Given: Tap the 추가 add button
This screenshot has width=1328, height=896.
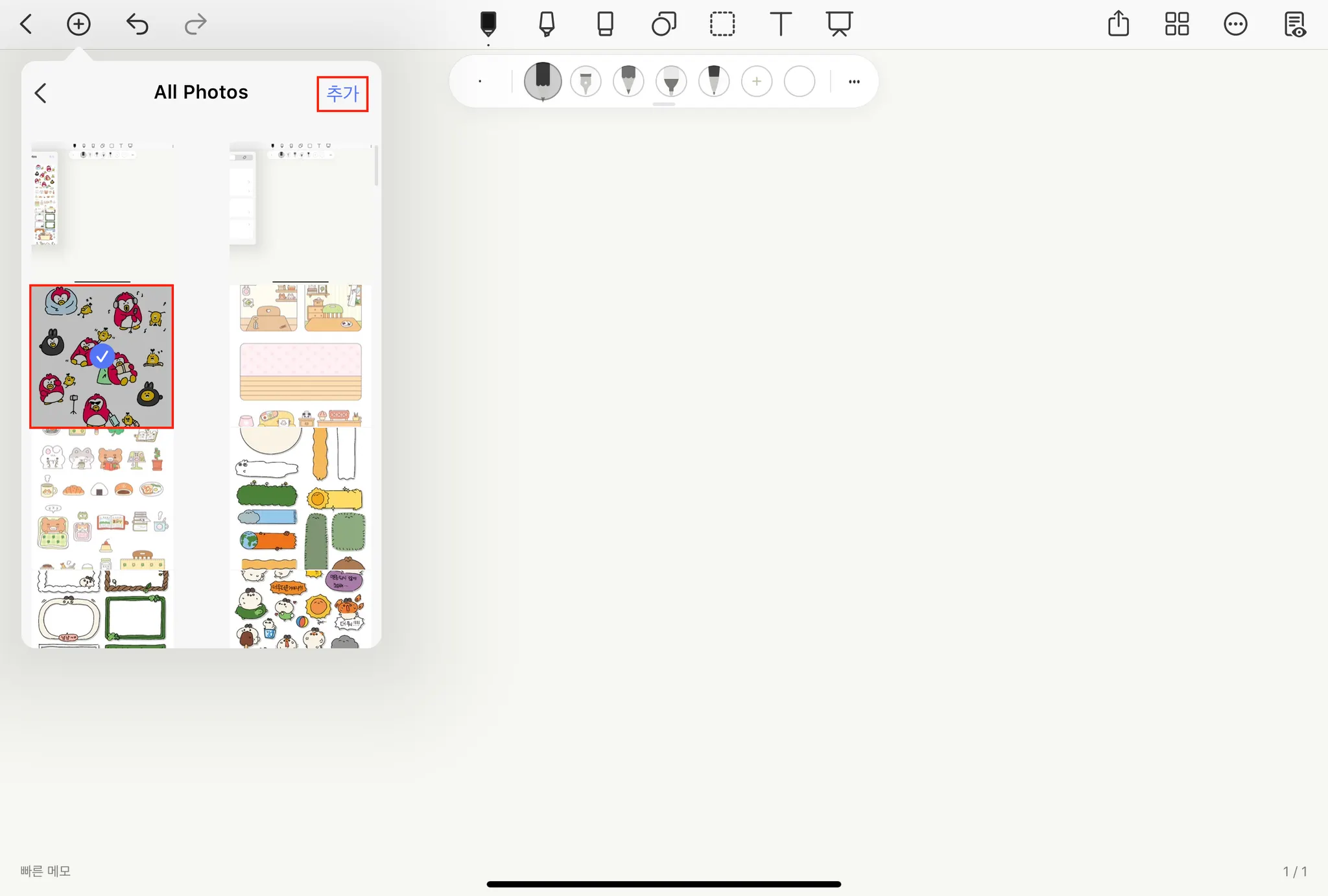Looking at the screenshot, I should 342,94.
